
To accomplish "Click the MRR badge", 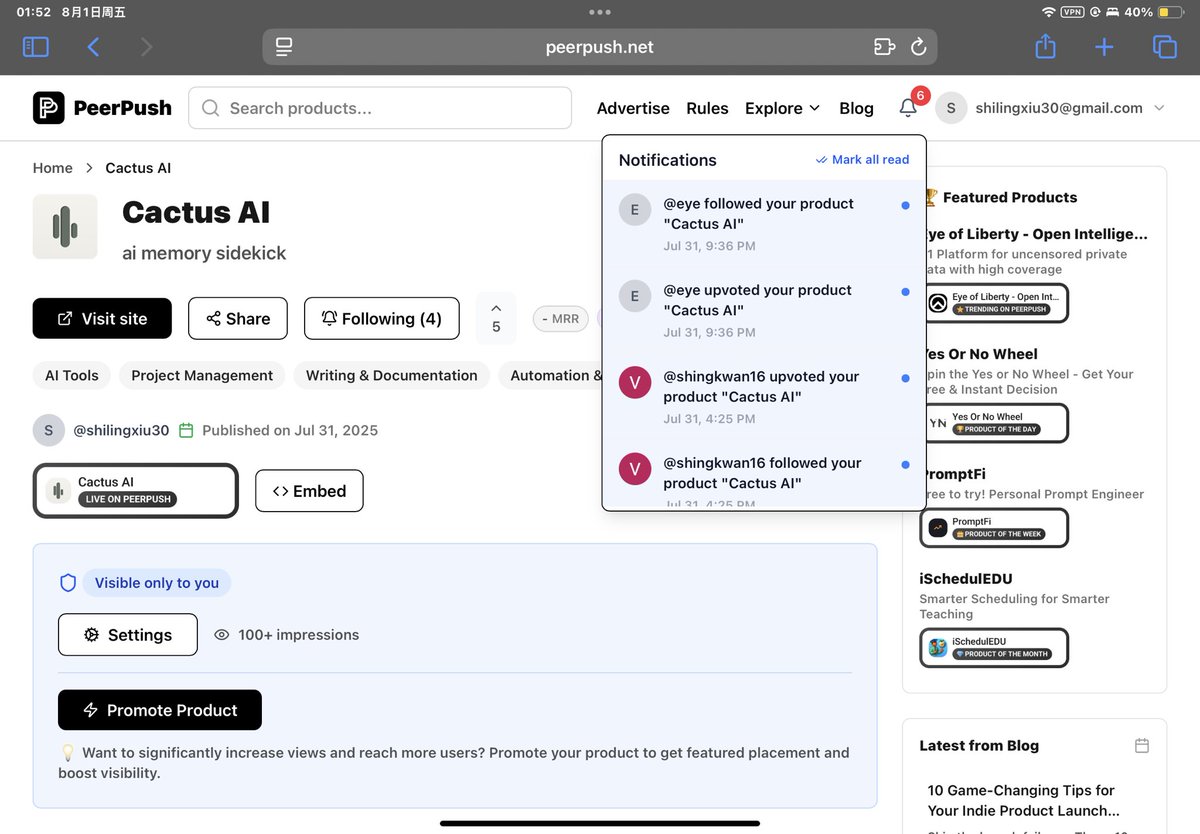I will click(x=560, y=318).
